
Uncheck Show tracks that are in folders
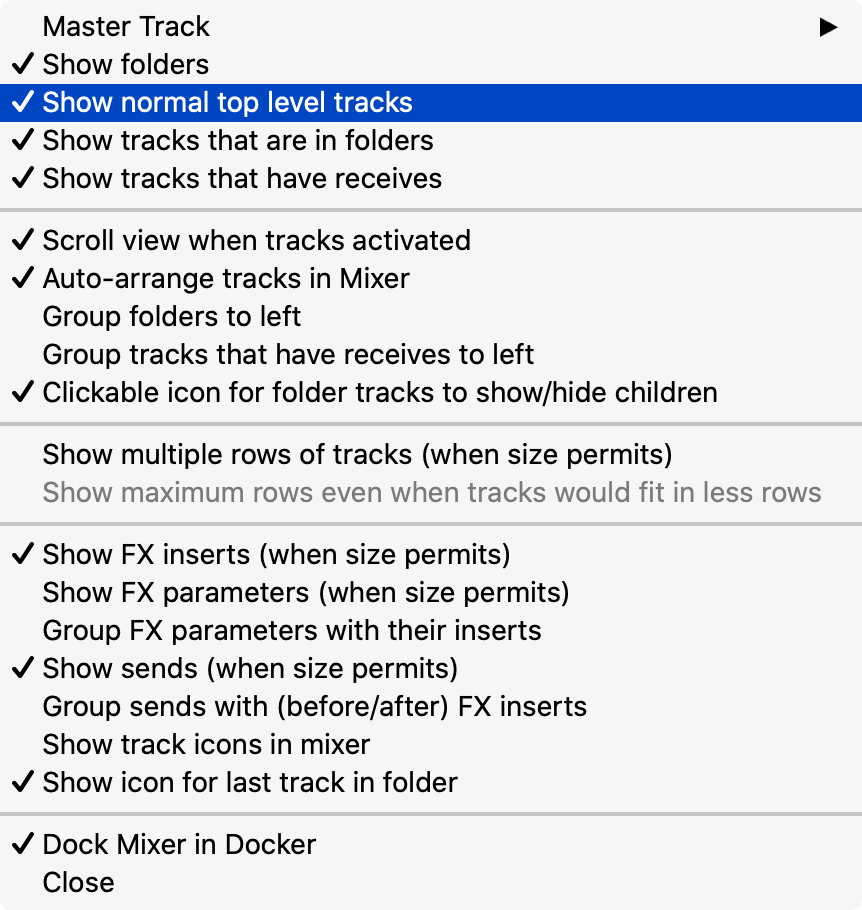point(238,141)
